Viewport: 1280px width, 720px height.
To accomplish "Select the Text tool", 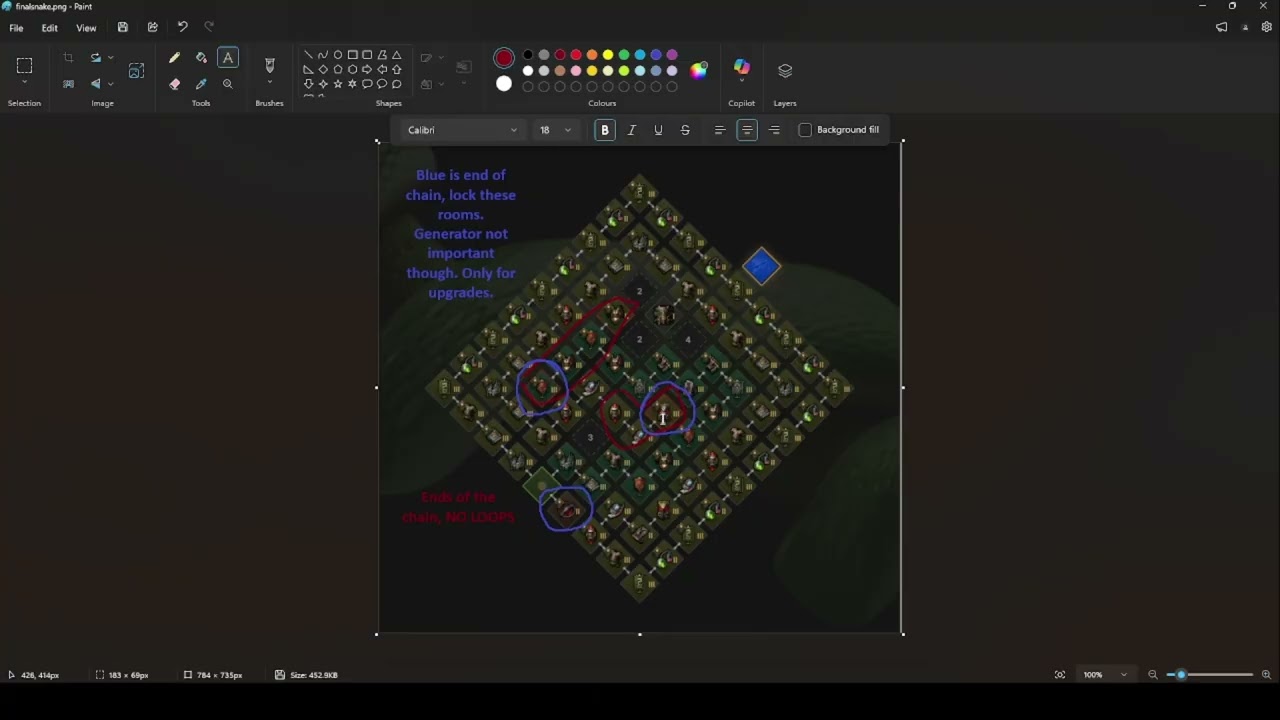I will [x=228, y=58].
